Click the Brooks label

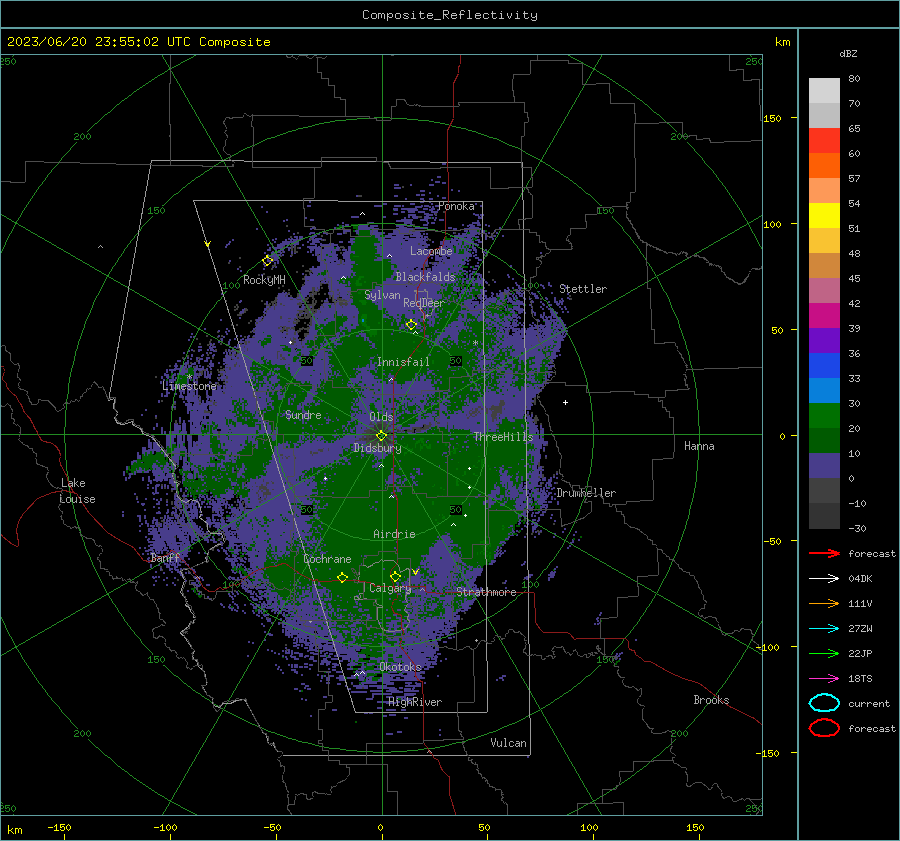711,700
